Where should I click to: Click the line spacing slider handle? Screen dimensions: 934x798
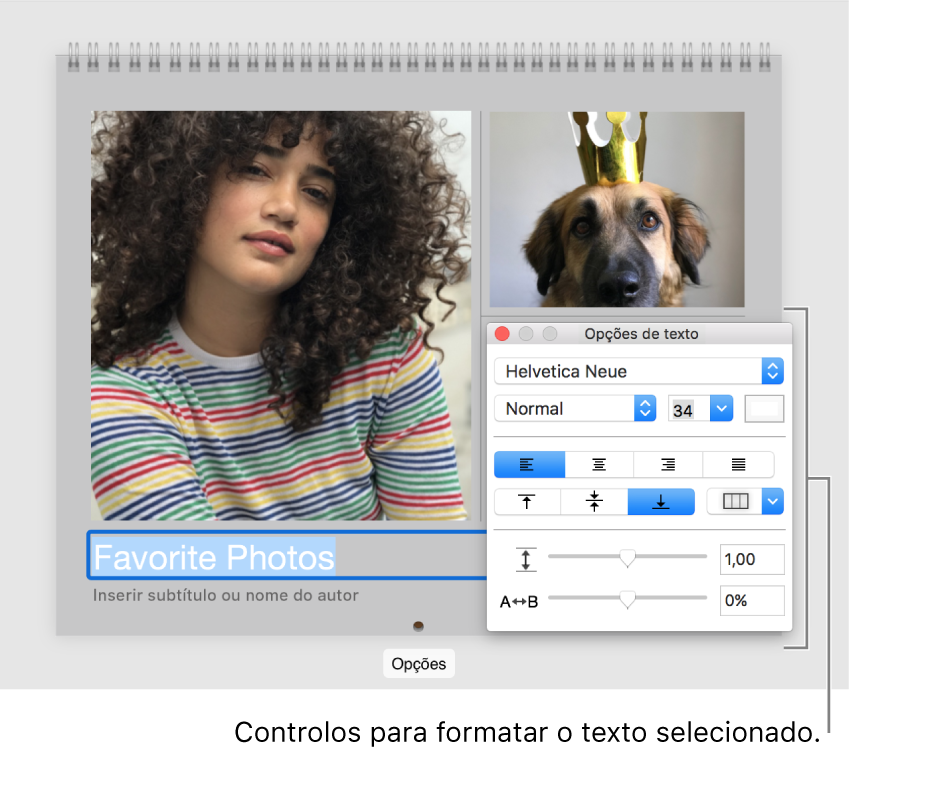(627, 558)
